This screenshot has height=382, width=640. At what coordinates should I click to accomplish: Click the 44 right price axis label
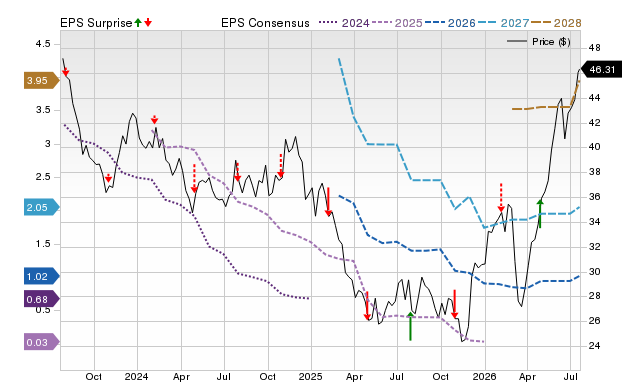[x=595, y=98]
